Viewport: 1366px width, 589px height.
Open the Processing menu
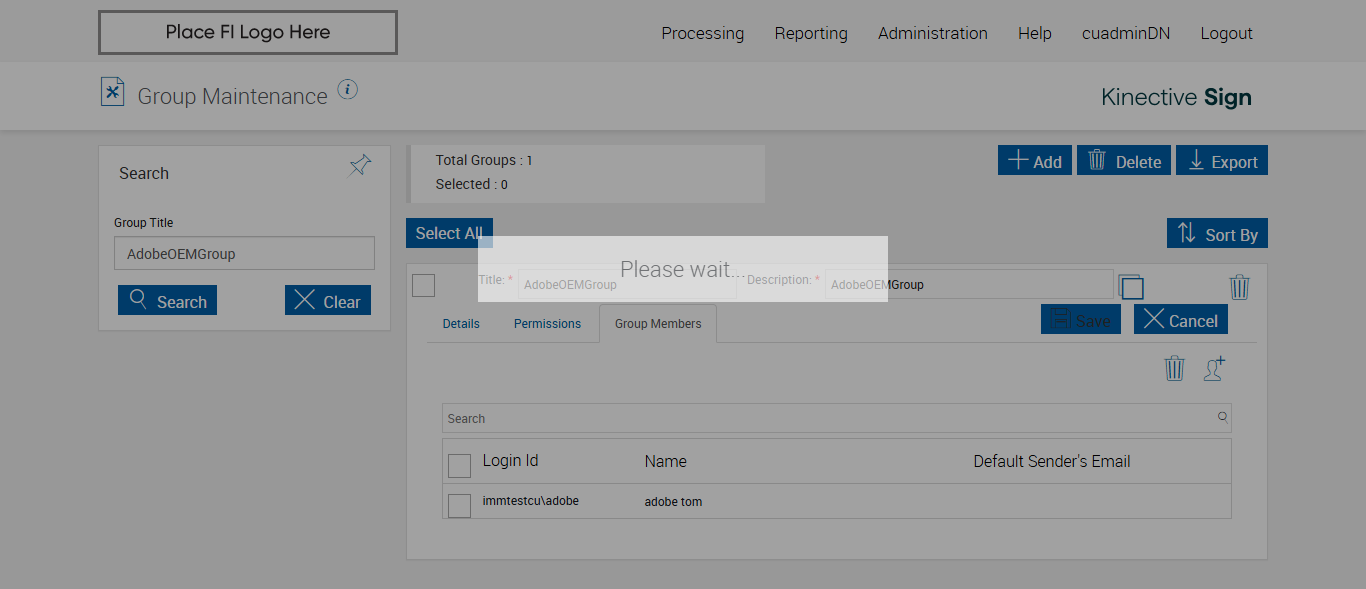pos(702,33)
